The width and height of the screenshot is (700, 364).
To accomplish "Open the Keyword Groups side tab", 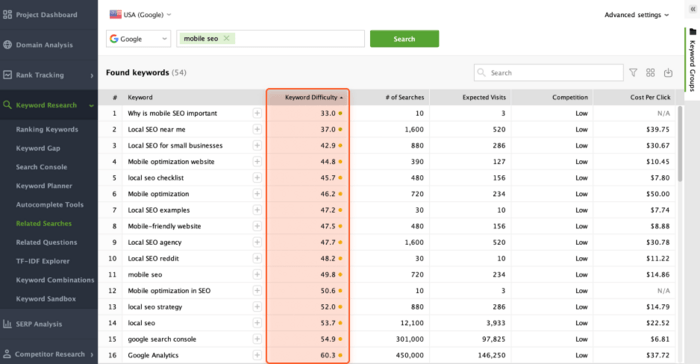I will (x=692, y=60).
